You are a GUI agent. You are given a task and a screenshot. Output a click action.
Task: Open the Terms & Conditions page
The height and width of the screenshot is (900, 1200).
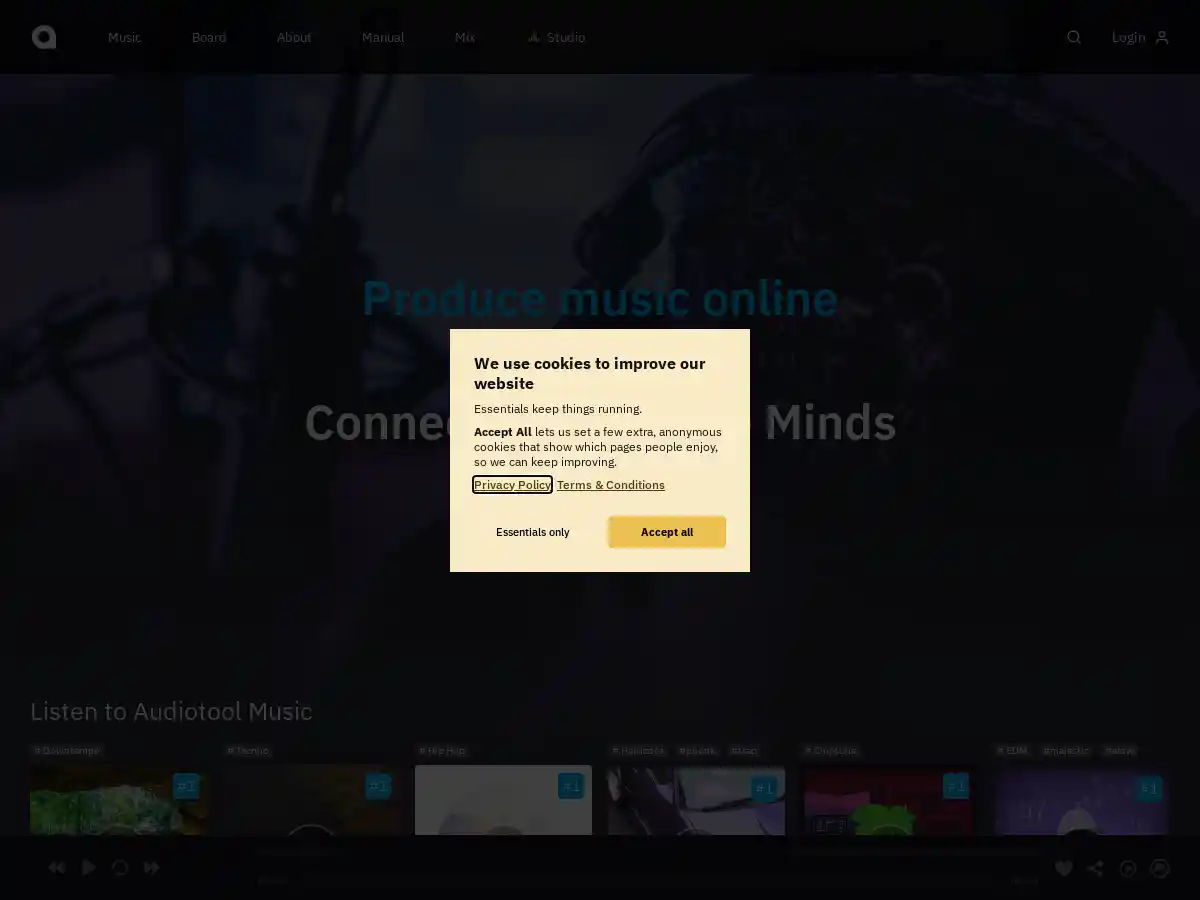pyautogui.click(x=610, y=485)
